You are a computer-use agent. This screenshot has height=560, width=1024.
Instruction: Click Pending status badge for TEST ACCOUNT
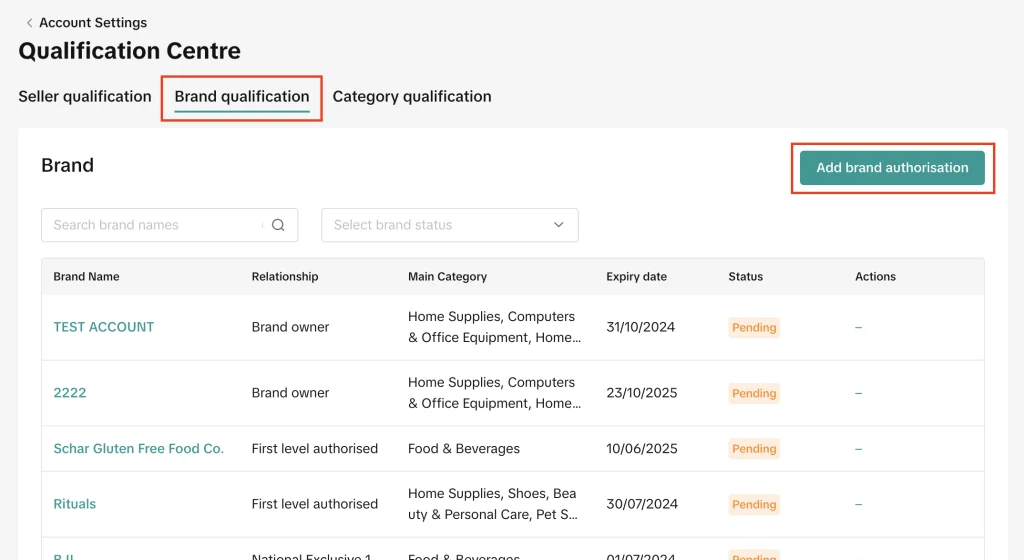click(754, 328)
